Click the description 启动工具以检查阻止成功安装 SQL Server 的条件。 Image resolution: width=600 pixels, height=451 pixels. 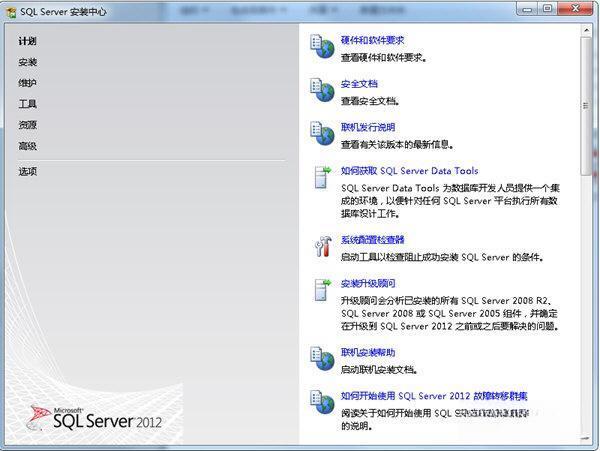[442, 257]
